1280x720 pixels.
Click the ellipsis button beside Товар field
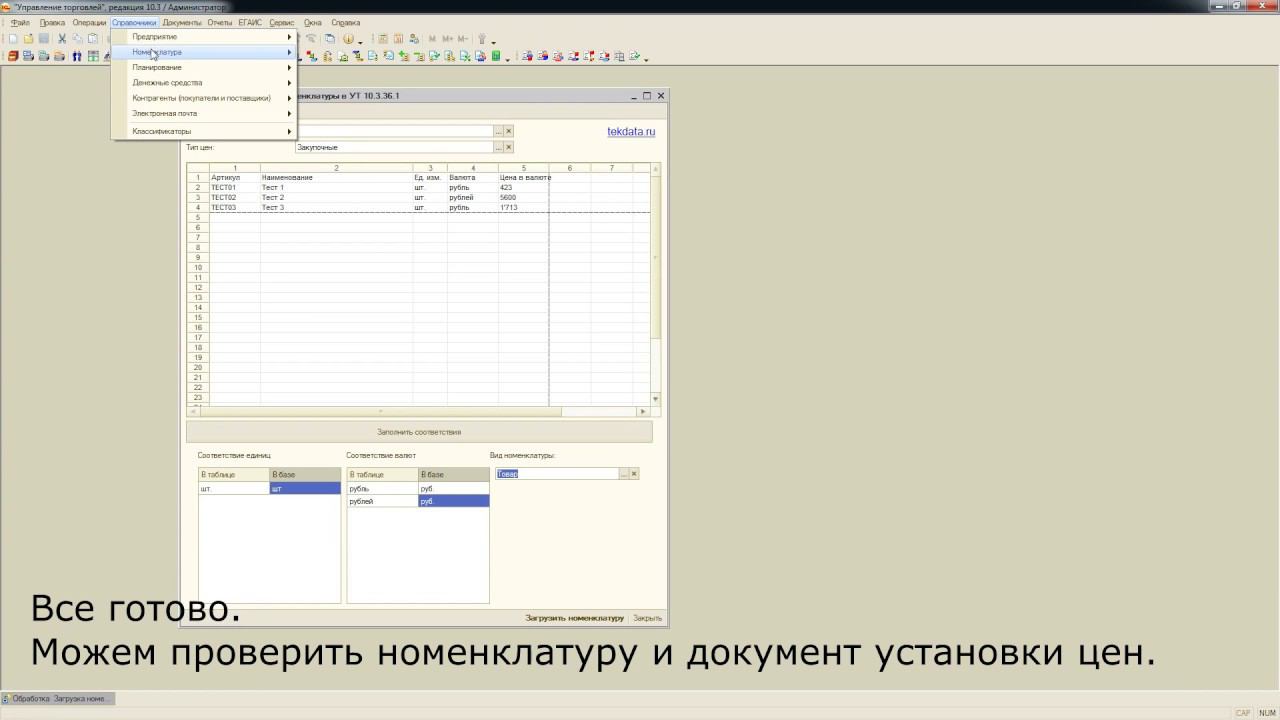coord(624,474)
